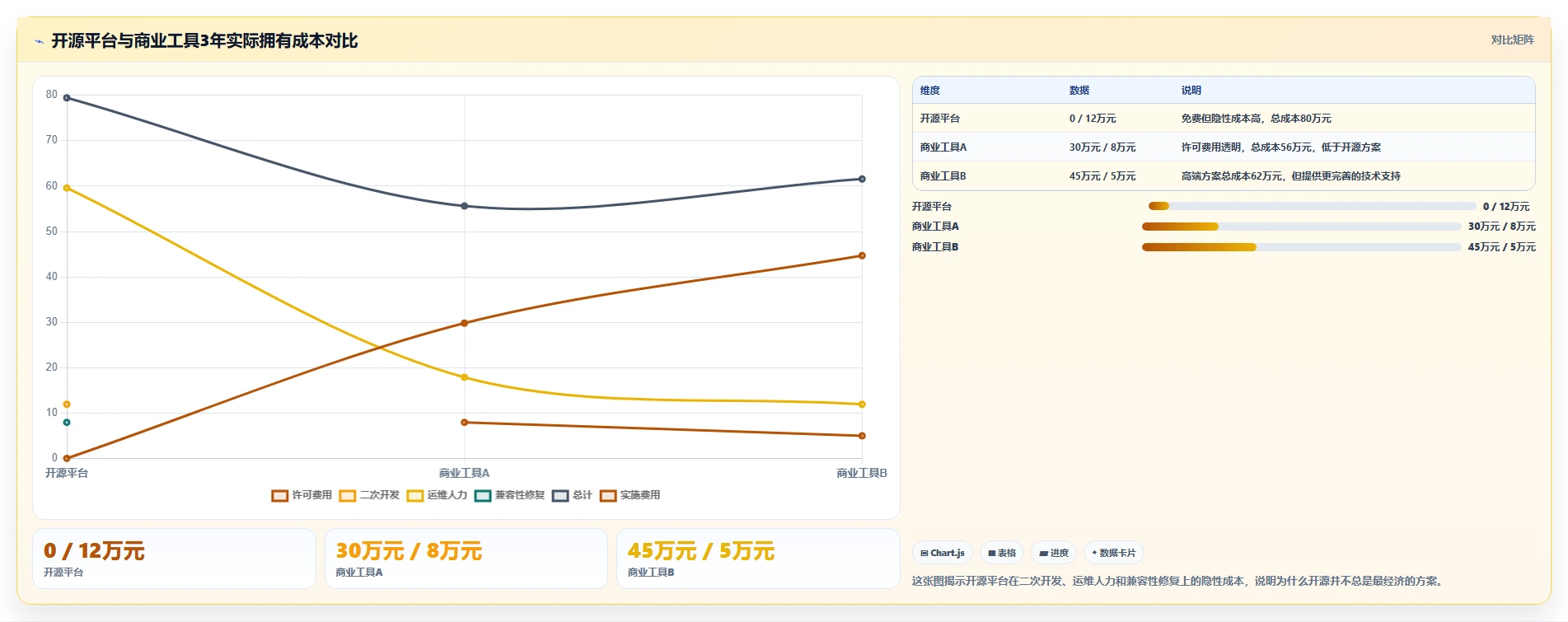Click the 表格 chip
1568x622 pixels.
pyautogui.click(x=1002, y=553)
